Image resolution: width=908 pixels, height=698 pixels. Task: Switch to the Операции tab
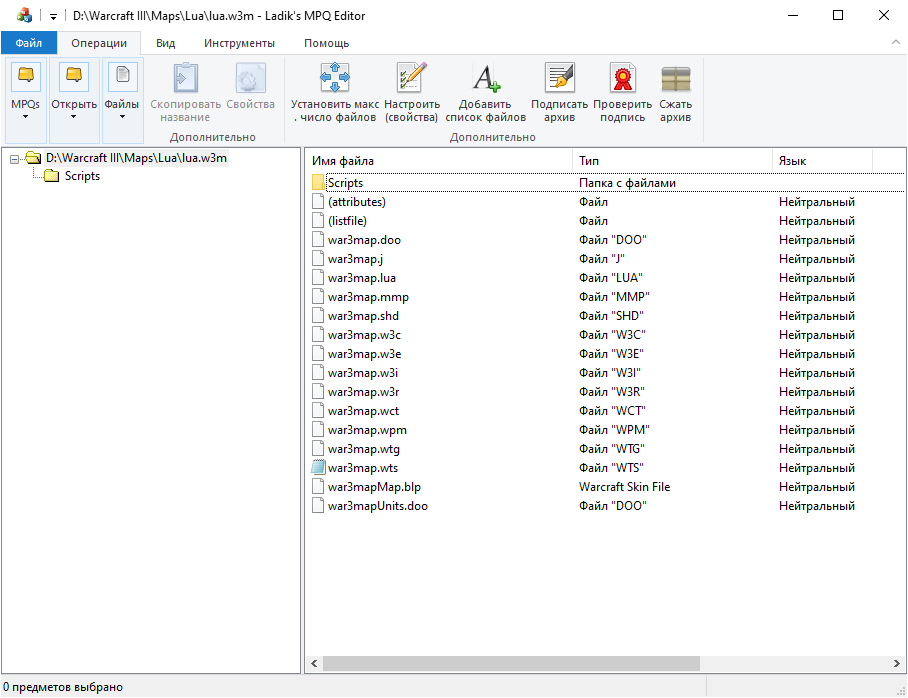[x=99, y=43]
